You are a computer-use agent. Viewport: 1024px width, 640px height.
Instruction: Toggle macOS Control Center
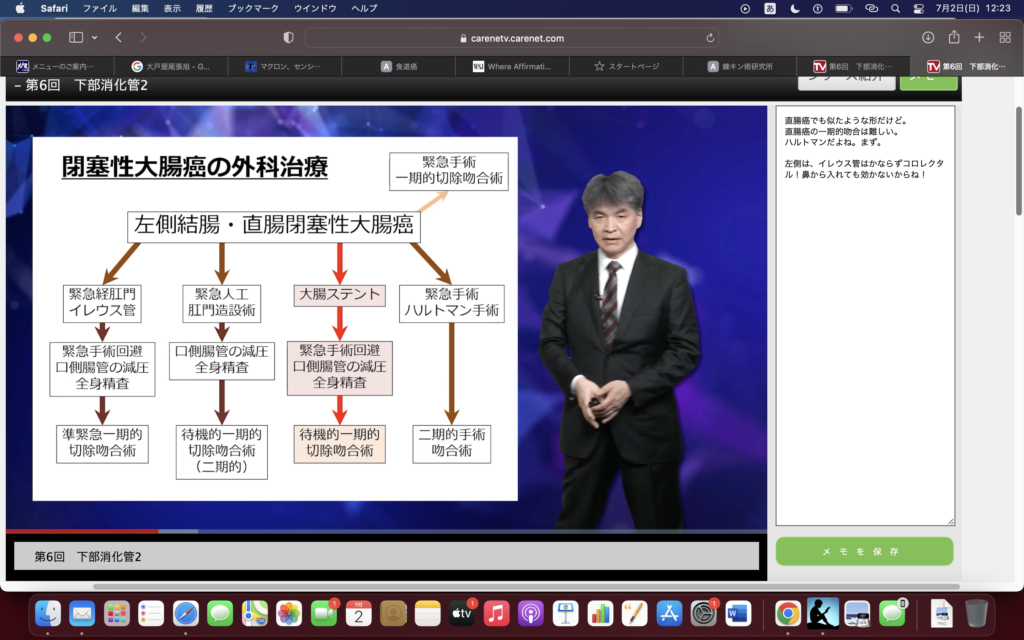tap(918, 8)
